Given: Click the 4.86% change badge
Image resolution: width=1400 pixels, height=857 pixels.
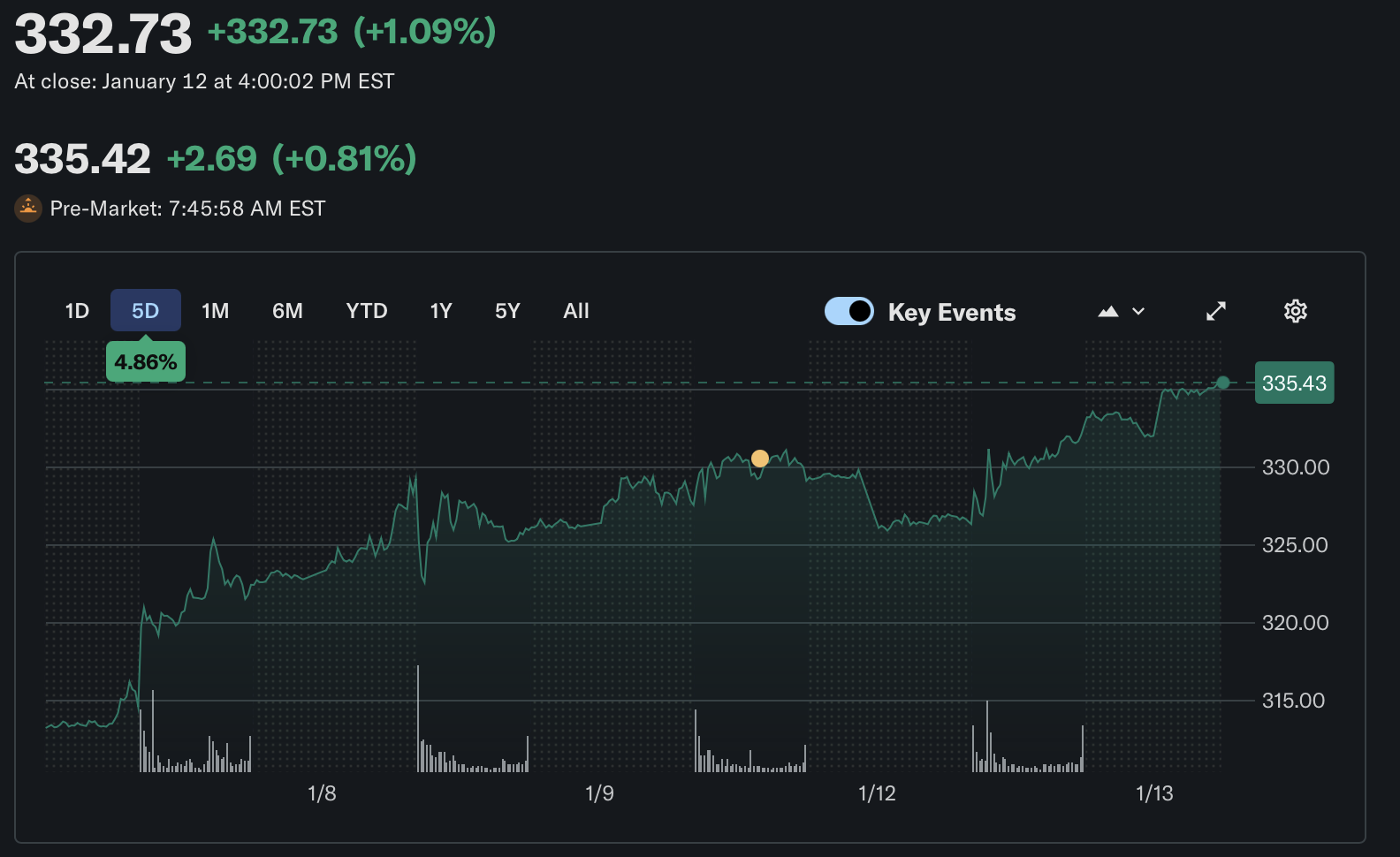Looking at the screenshot, I should [146, 362].
